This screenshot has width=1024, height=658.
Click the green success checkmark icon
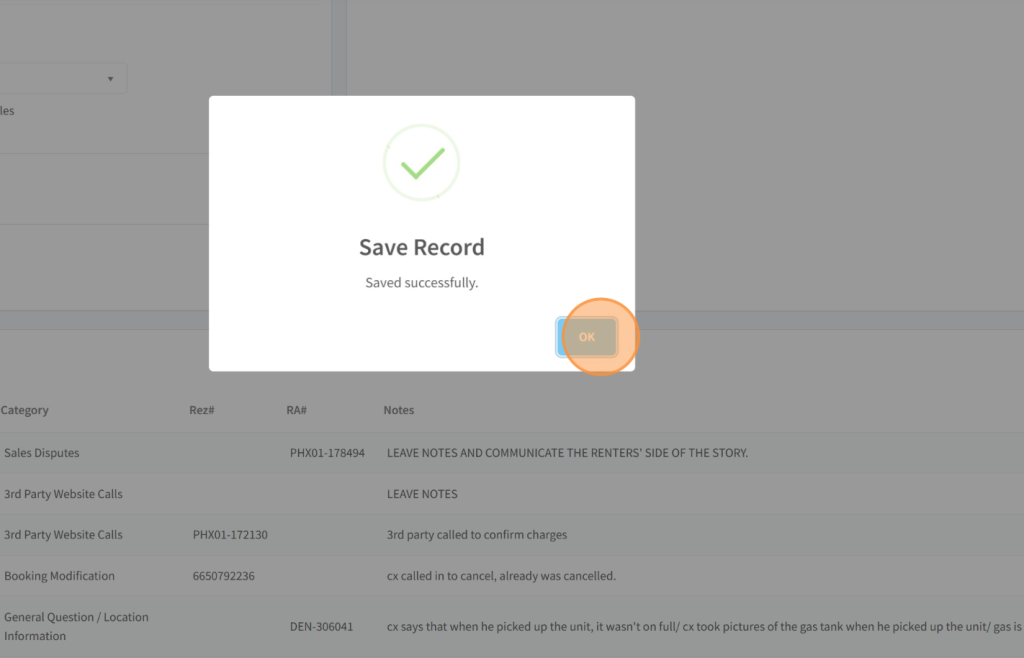click(421, 162)
